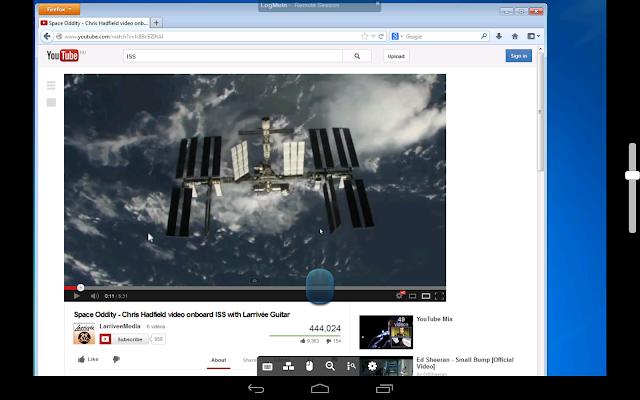
Task: Click the browser page vertical scrollbar
Action: 540,112
